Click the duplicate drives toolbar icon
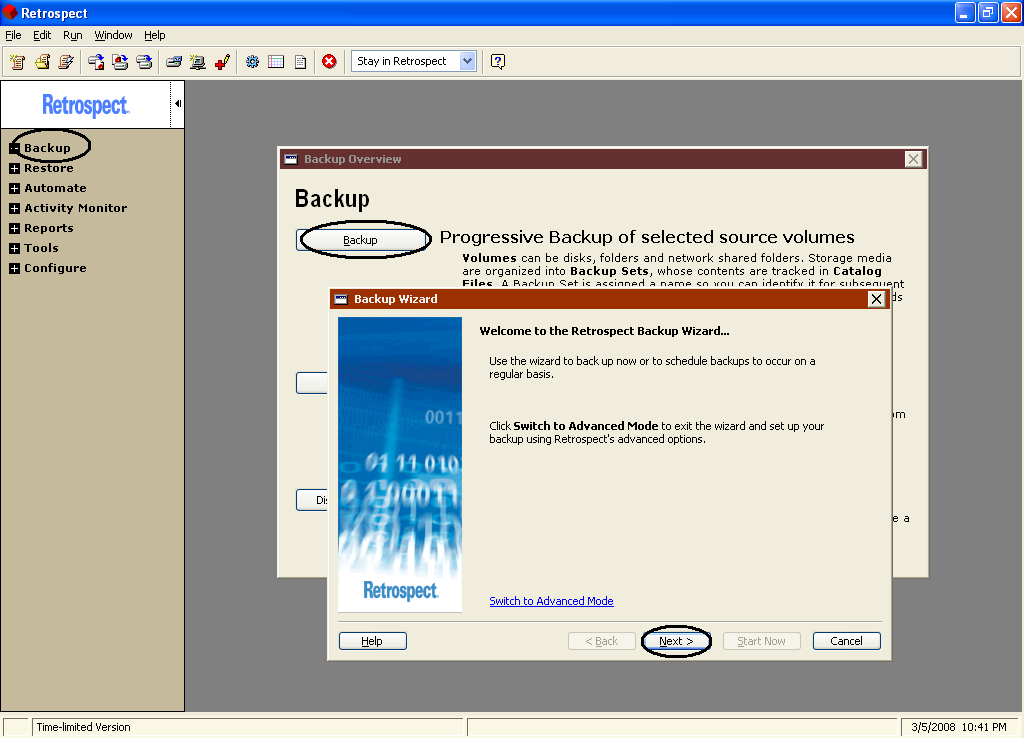Viewport: 1024px width, 738px height. (144, 61)
